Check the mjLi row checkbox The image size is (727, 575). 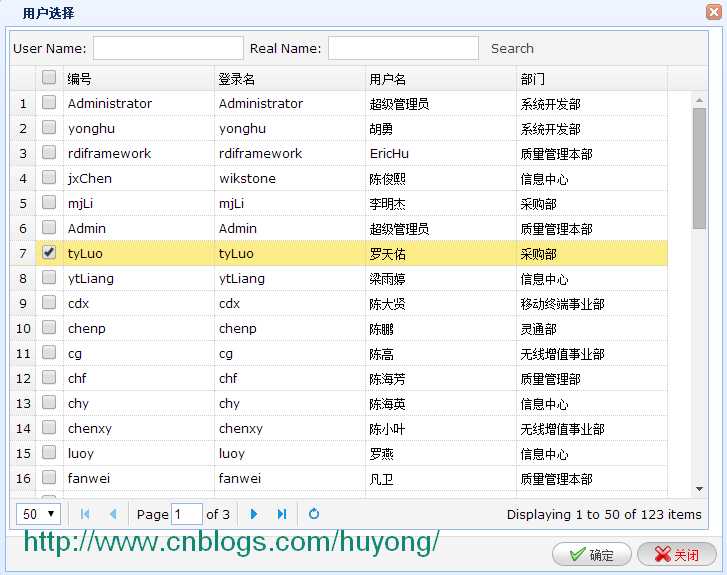pyautogui.click(x=49, y=203)
